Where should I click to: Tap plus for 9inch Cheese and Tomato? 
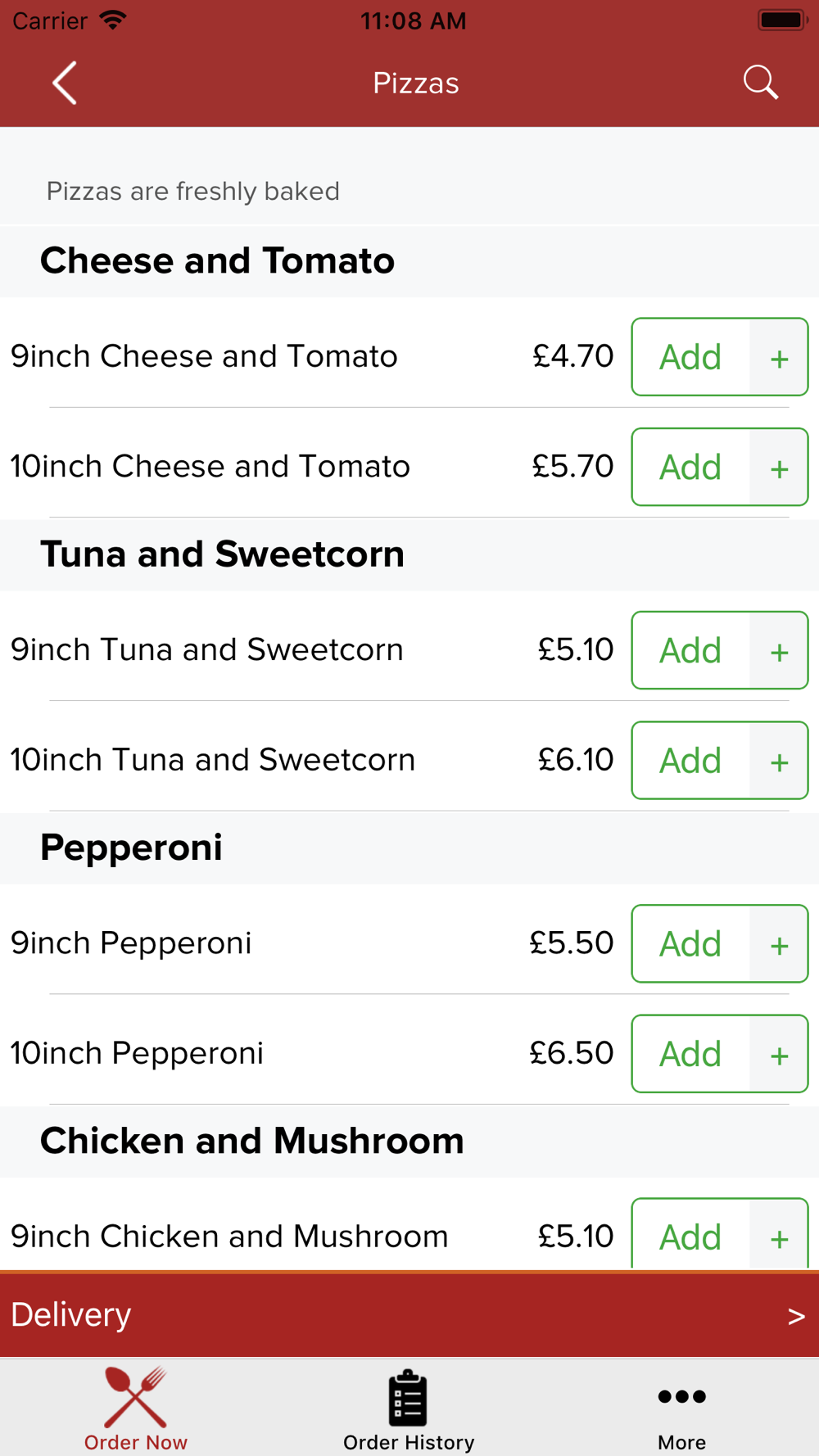coord(779,358)
